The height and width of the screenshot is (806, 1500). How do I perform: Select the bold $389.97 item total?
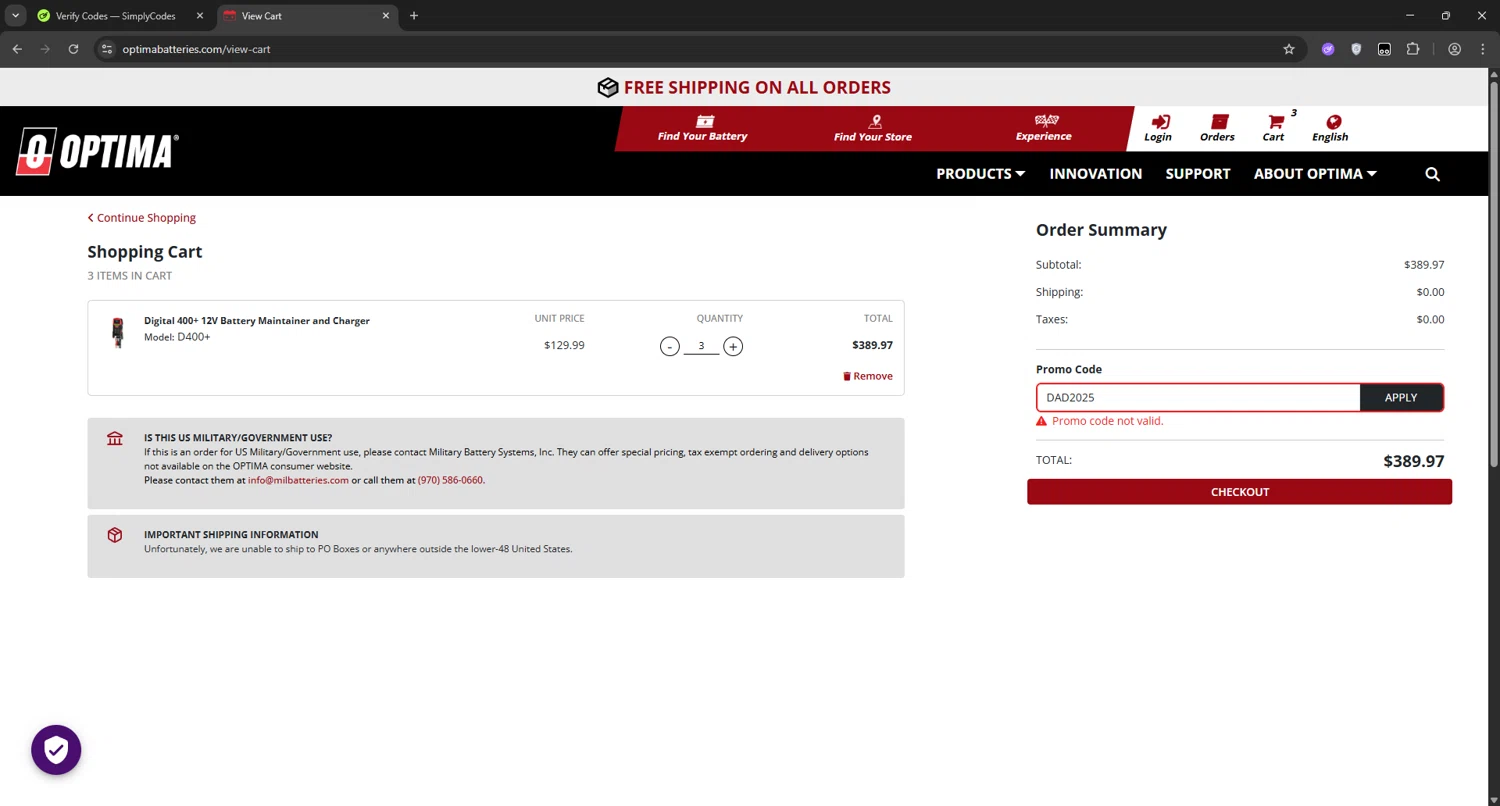click(x=872, y=345)
